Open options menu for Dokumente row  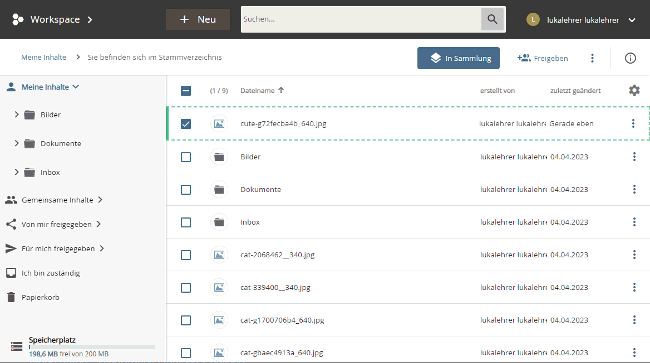coord(634,189)
